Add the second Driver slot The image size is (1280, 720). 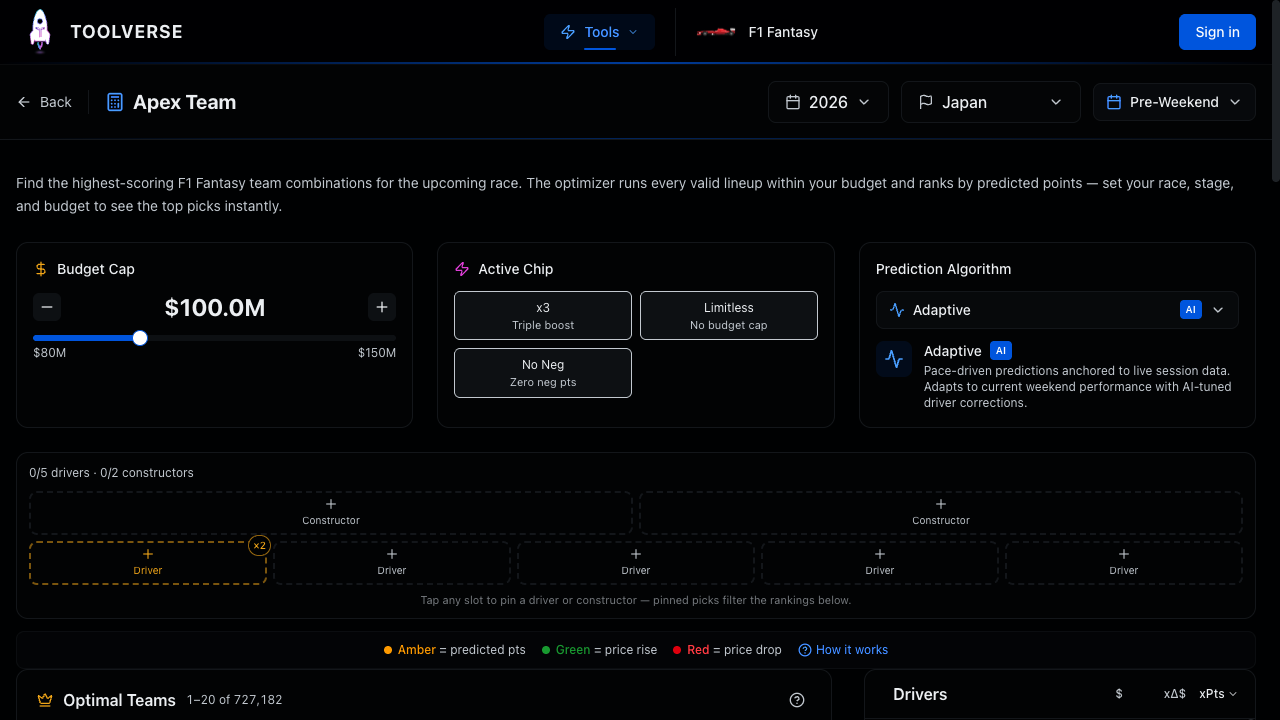[392, 562]
